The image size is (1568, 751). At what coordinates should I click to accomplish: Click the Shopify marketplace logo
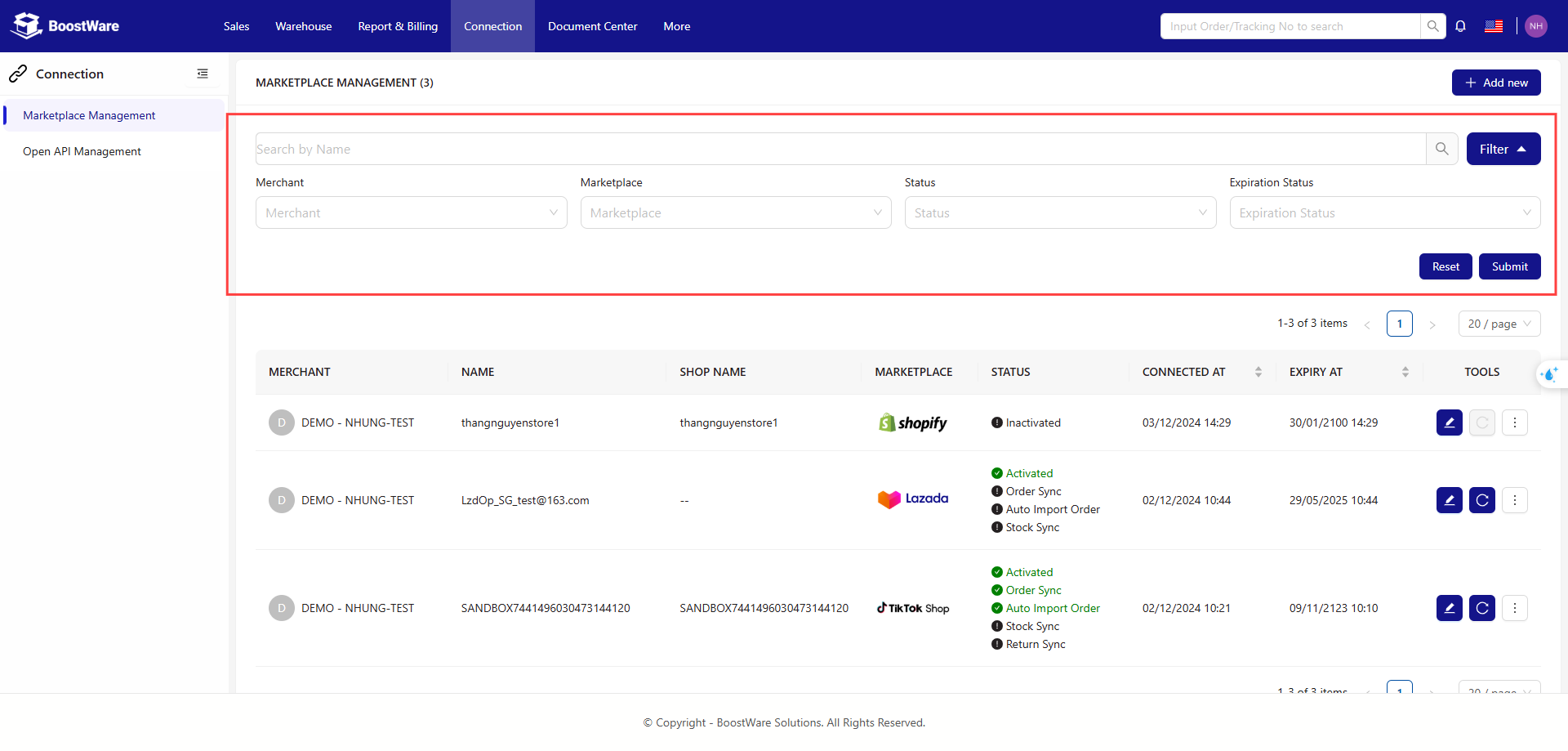[912, 422]
